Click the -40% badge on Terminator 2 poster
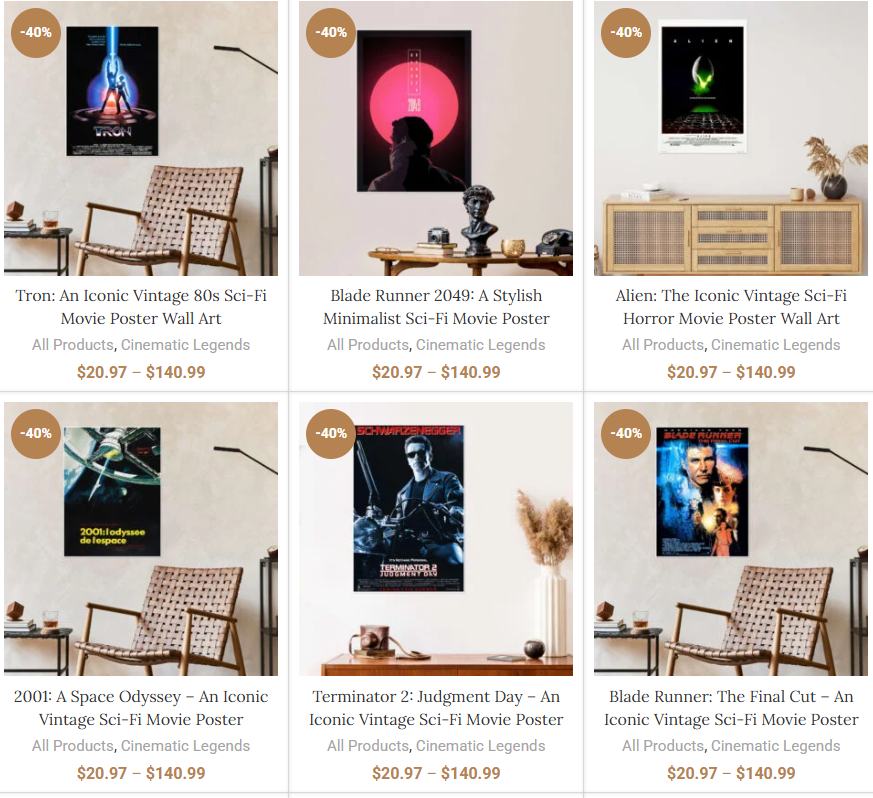The height and width of the screenshot is (798, 873). tap(331, 434)
